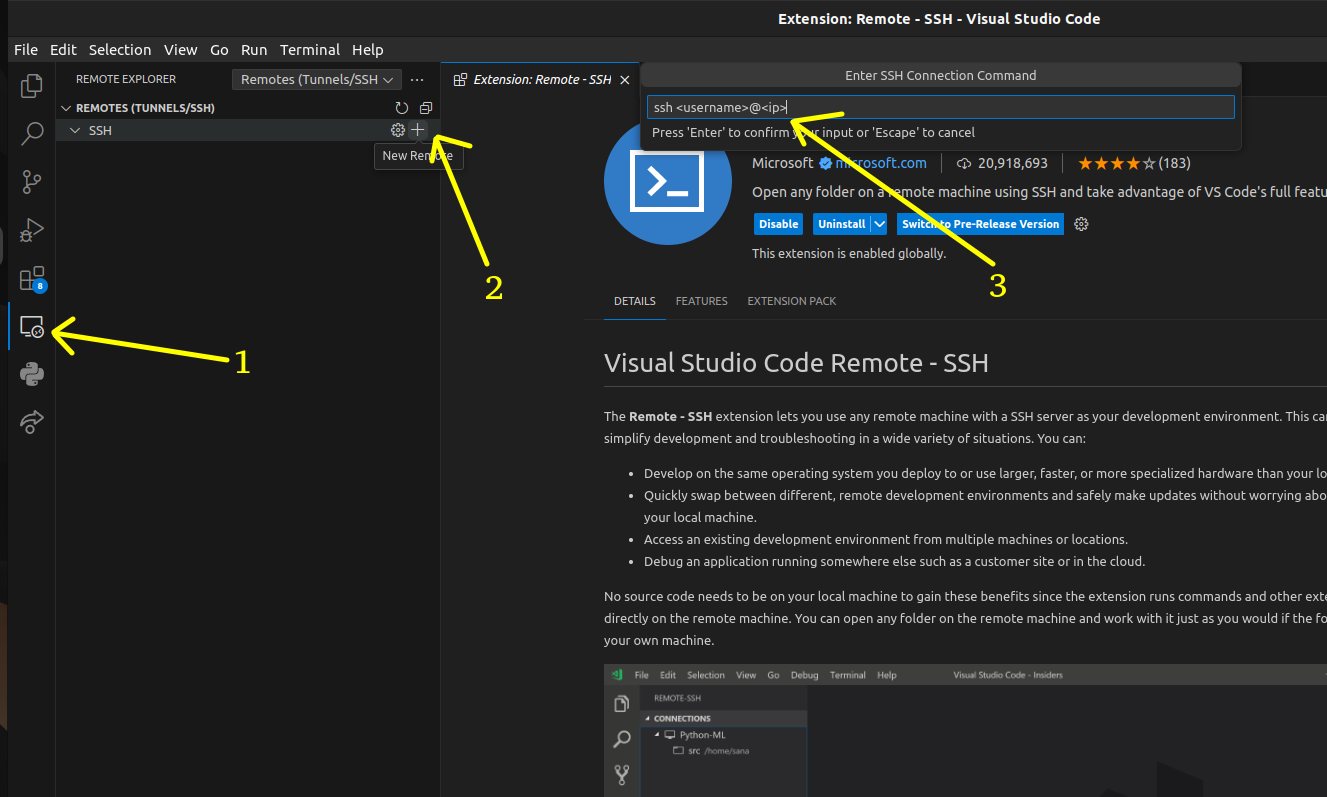This screenshot has height=797, width=1327.
Task: Refresh the remotes list
Action: click(x=402, y=108)
